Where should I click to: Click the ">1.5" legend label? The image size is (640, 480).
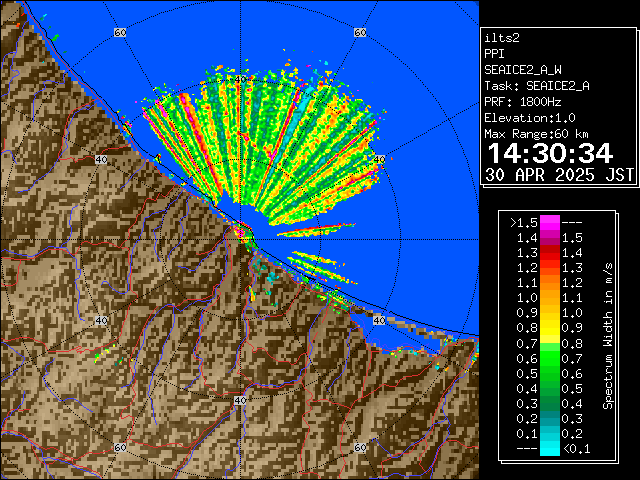524,223
